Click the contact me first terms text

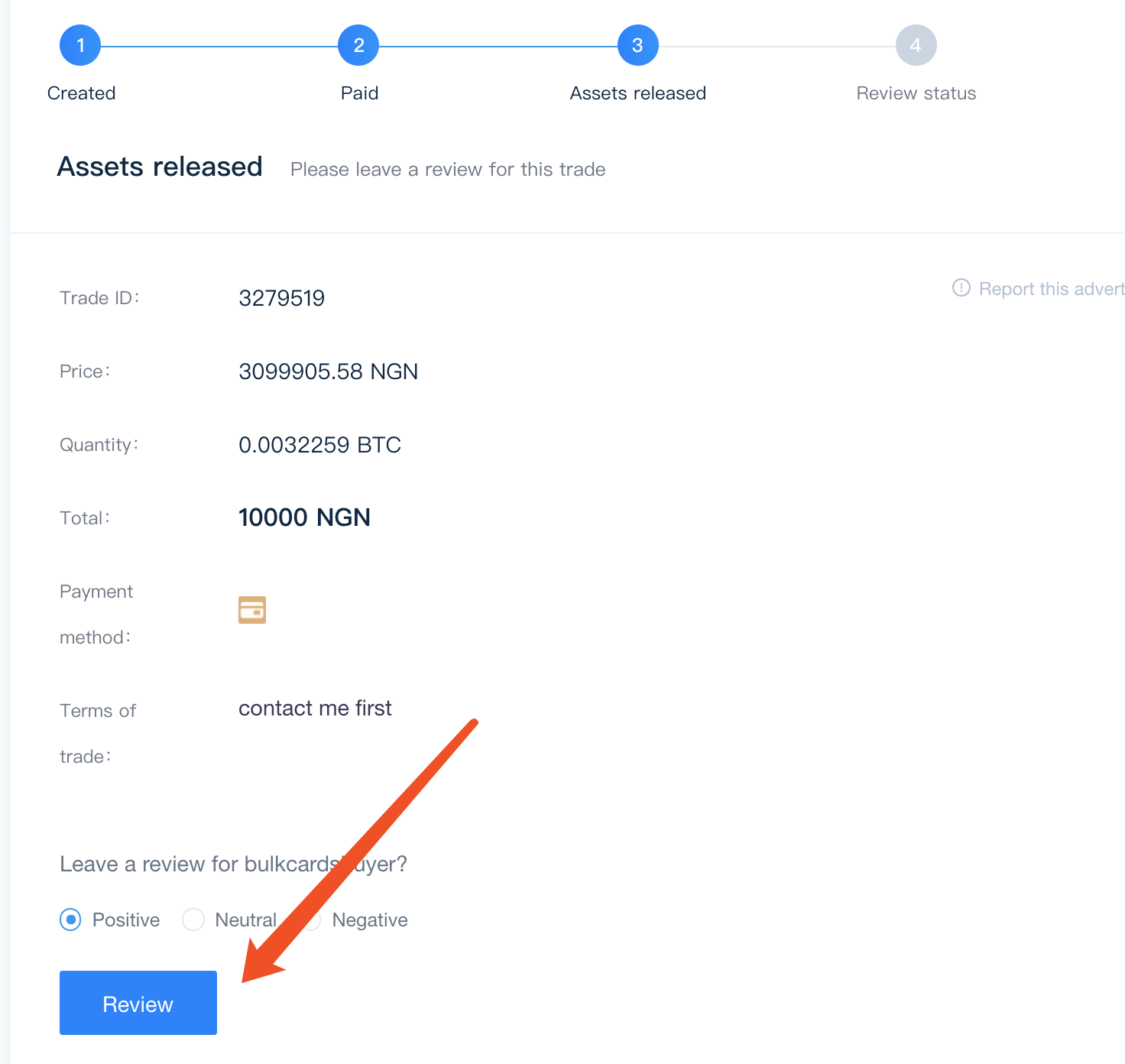tap(315, 708)
